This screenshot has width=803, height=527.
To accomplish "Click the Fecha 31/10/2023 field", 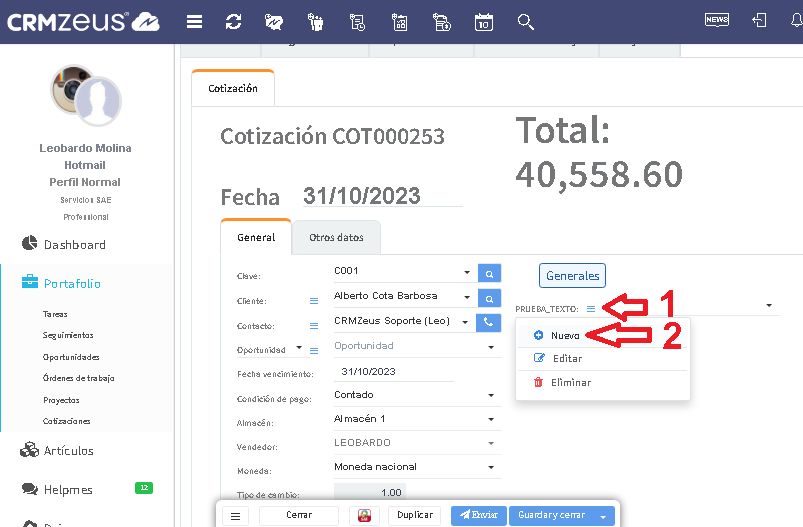I will (382, 196).
